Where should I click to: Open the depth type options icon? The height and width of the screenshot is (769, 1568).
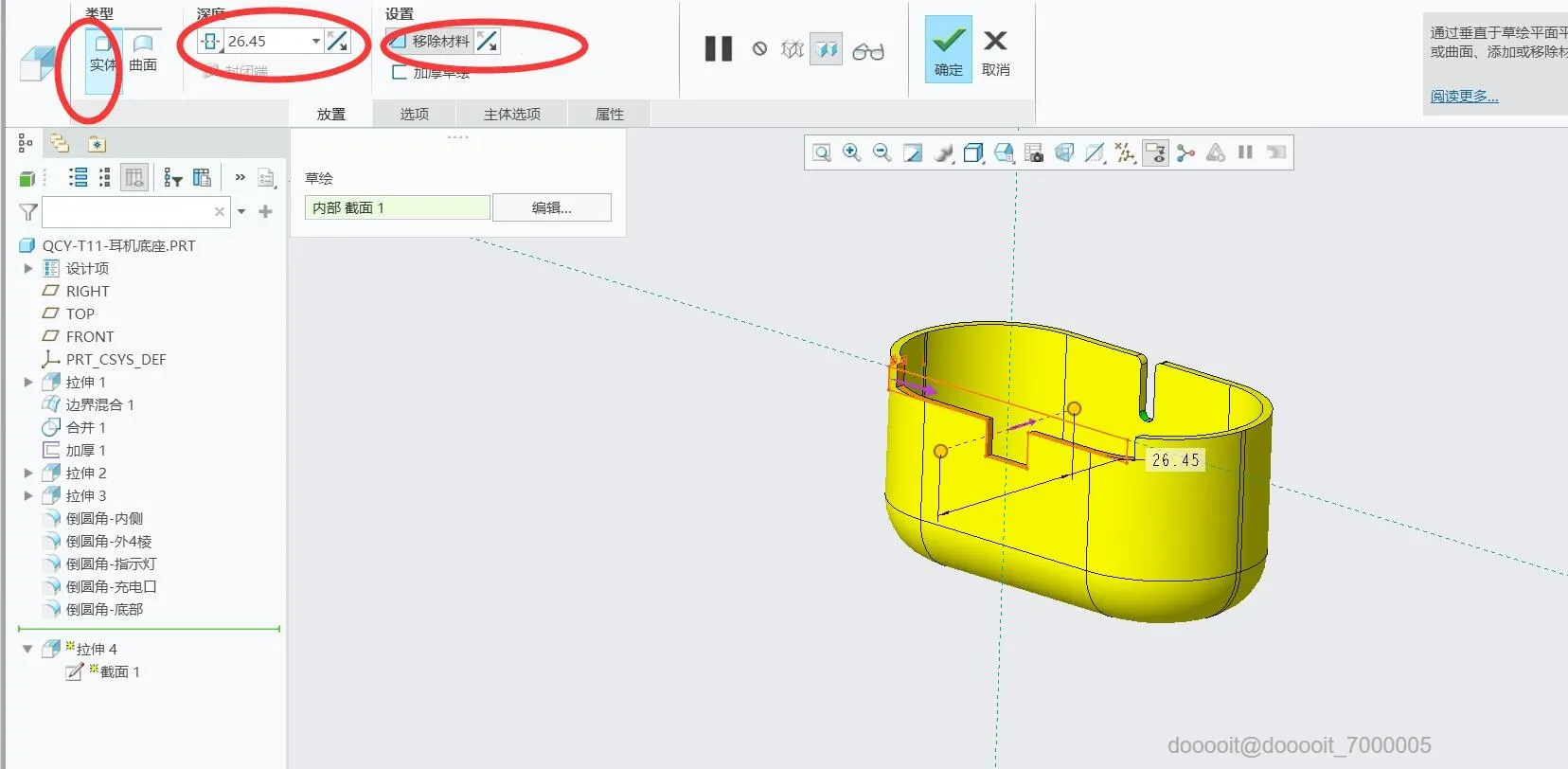point(210,42)
